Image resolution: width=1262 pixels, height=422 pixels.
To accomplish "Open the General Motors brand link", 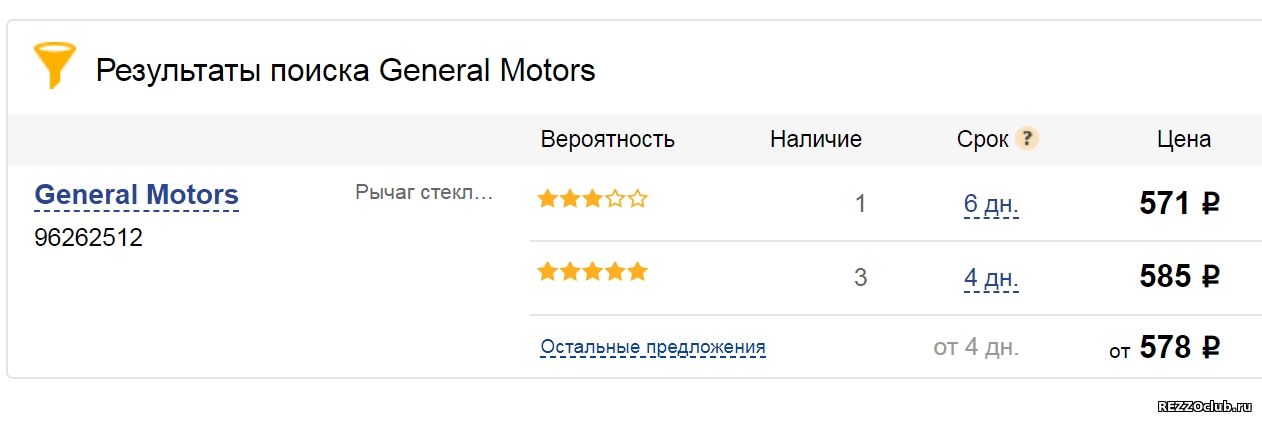I will point(137,194).
